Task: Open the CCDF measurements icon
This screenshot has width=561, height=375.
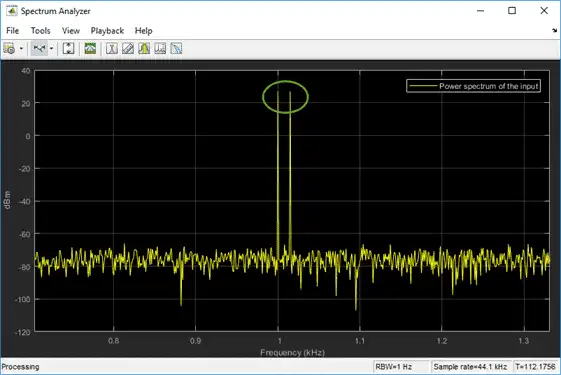Action: [176, 48]
